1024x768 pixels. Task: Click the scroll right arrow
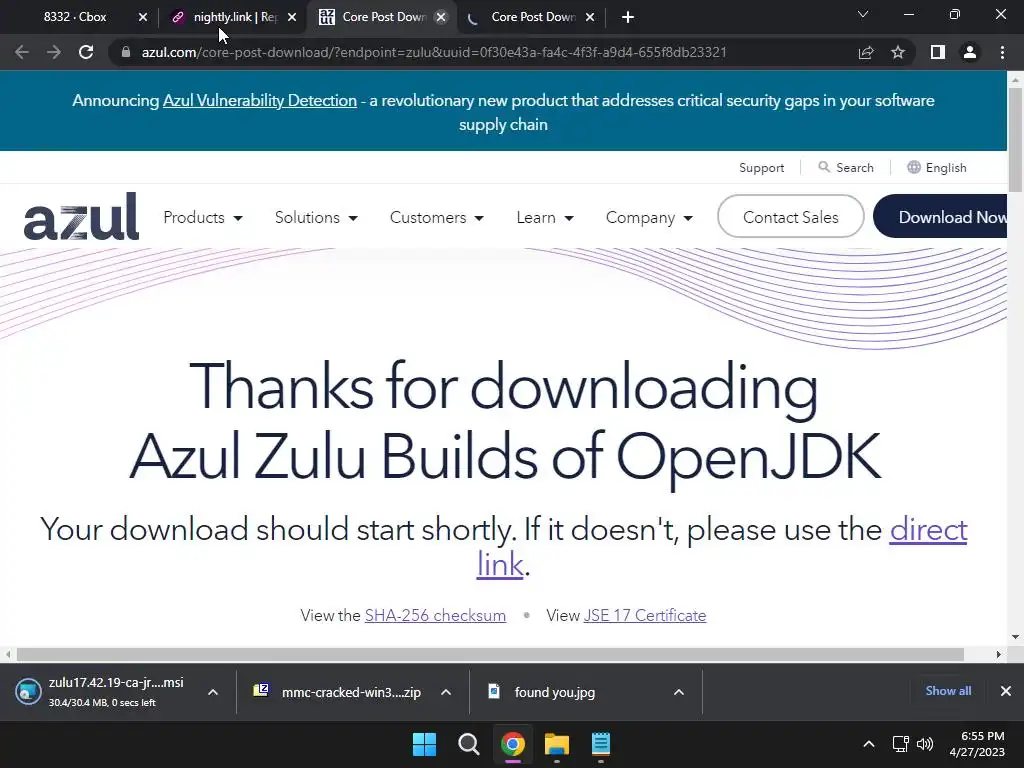[x=999, y=654]
